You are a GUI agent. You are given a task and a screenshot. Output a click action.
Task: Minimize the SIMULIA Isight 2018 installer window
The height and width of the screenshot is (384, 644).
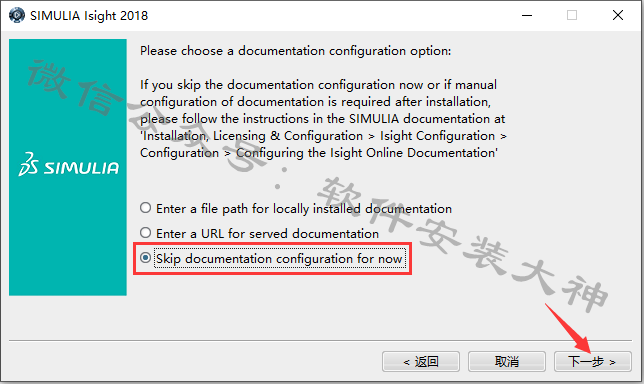[x=527, y=15]
